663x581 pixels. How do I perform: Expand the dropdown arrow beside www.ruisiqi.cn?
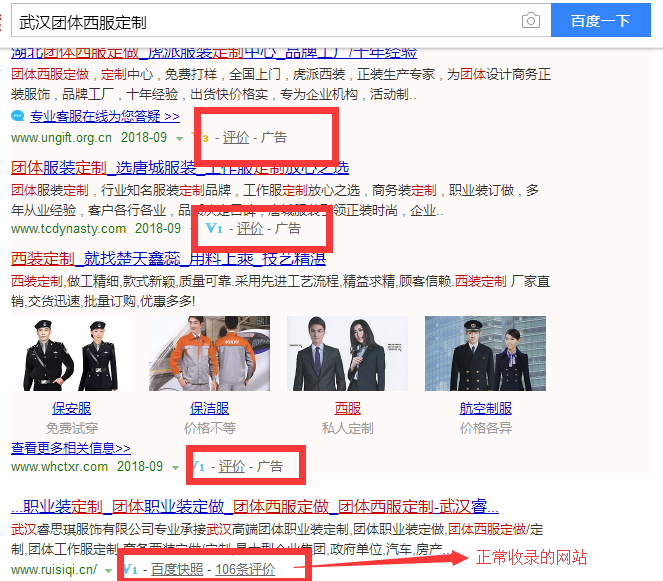click(109, 571)
